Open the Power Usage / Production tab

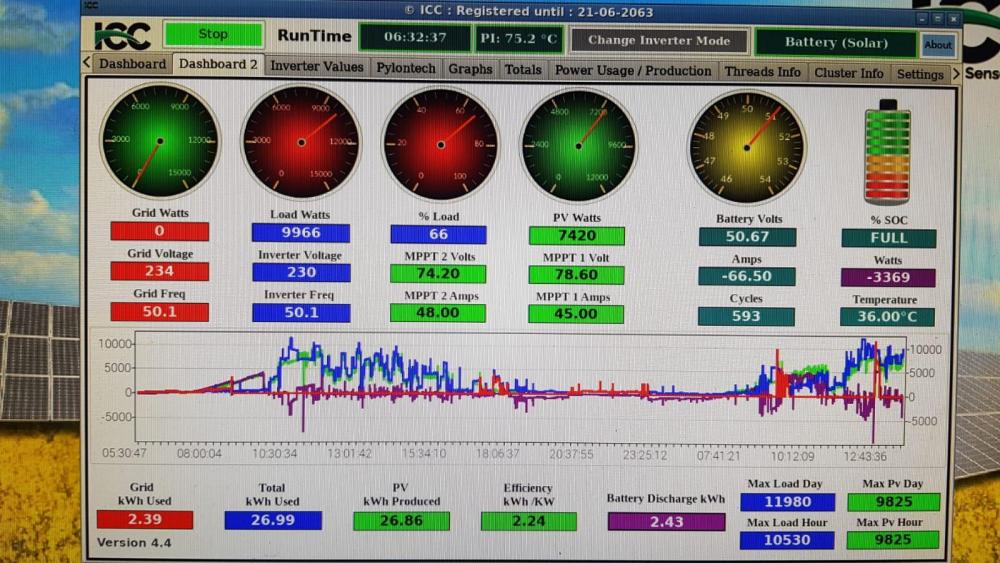pyautogui.click(x=633, y=71)
